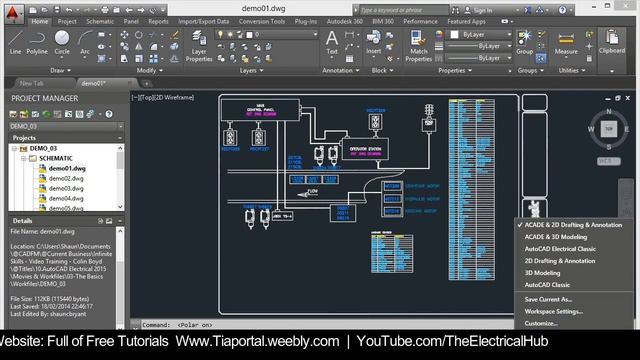Screen dimensions: 640x360
Task: Click the TOP face of ViewCube
Action: 609,129
